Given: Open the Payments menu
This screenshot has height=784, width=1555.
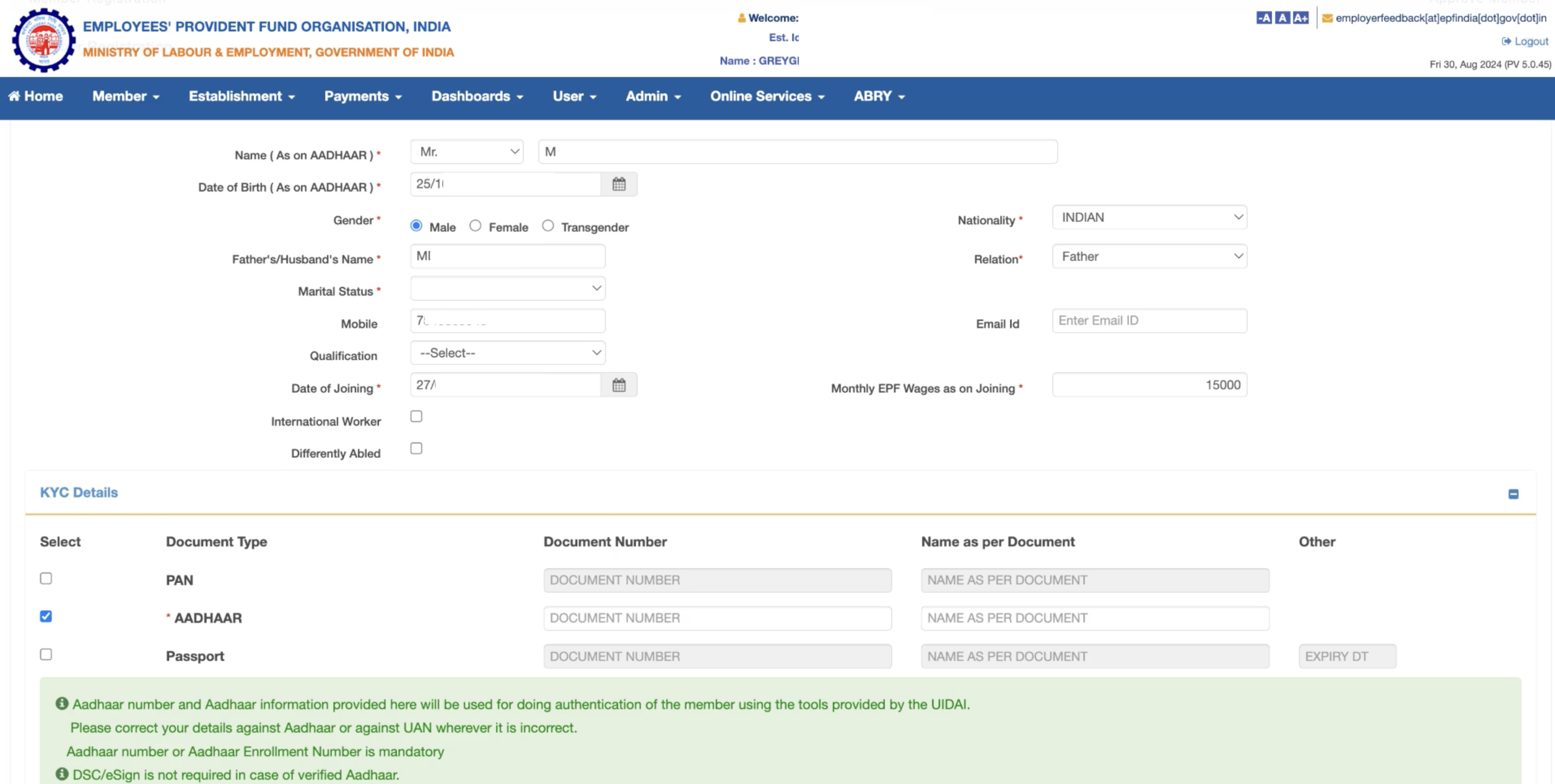Looking at the screenshot, I should click(x=363, y=97).
